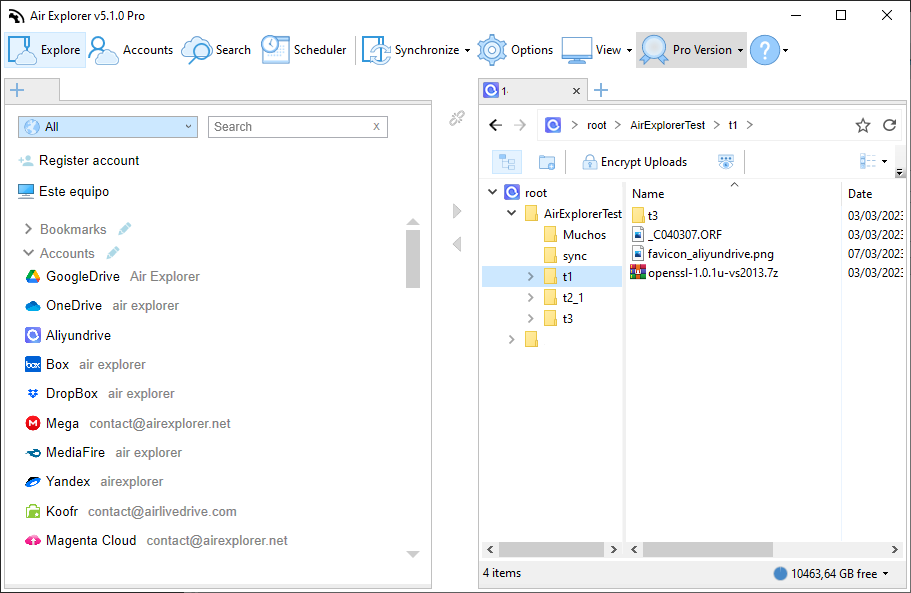Viewport: 911px width, 593px height.
Task: Open the Magenta Cloud account
Action: tap(156, 540)
